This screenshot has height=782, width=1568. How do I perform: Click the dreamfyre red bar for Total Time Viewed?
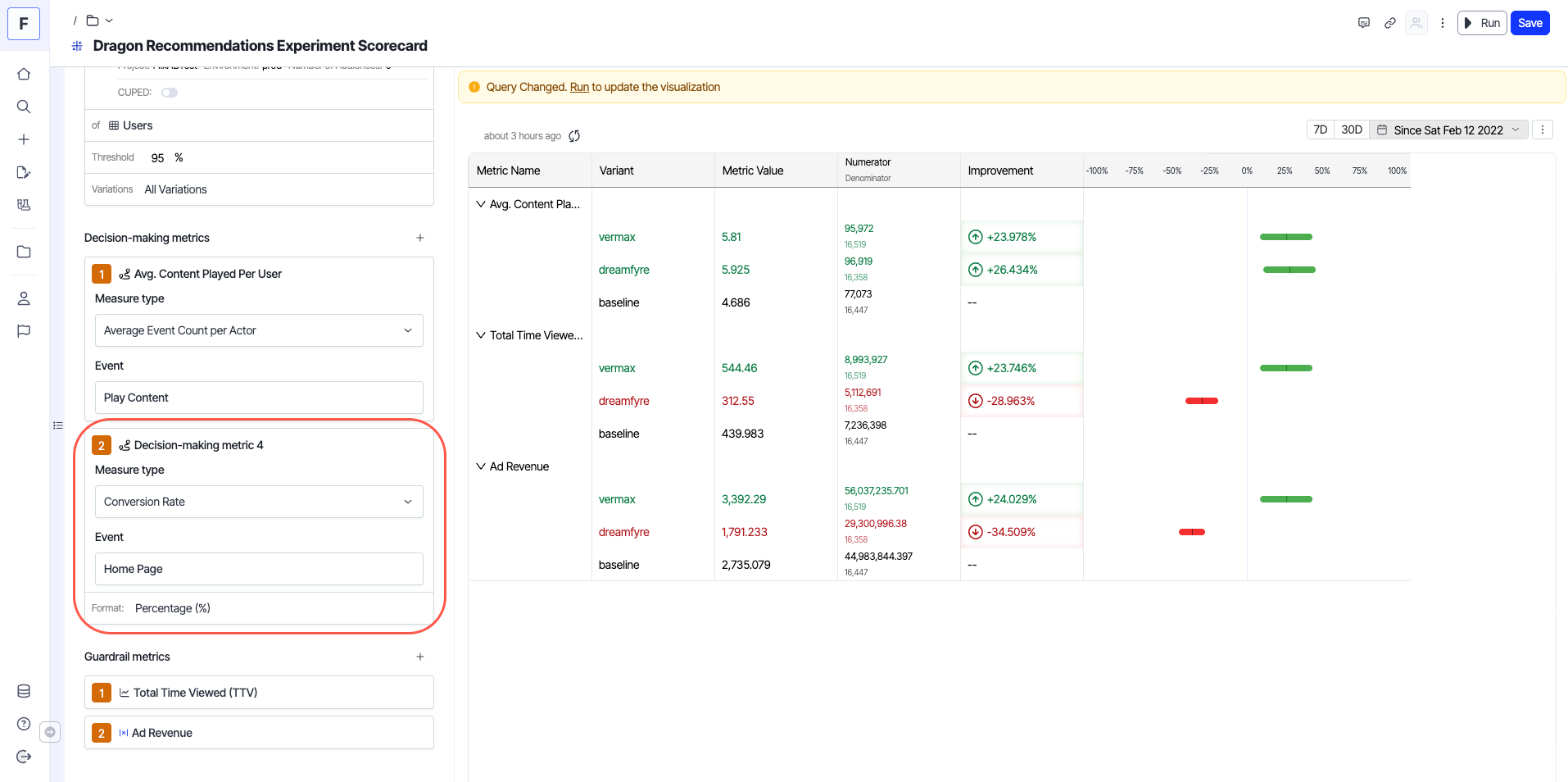pos(1202,401)
